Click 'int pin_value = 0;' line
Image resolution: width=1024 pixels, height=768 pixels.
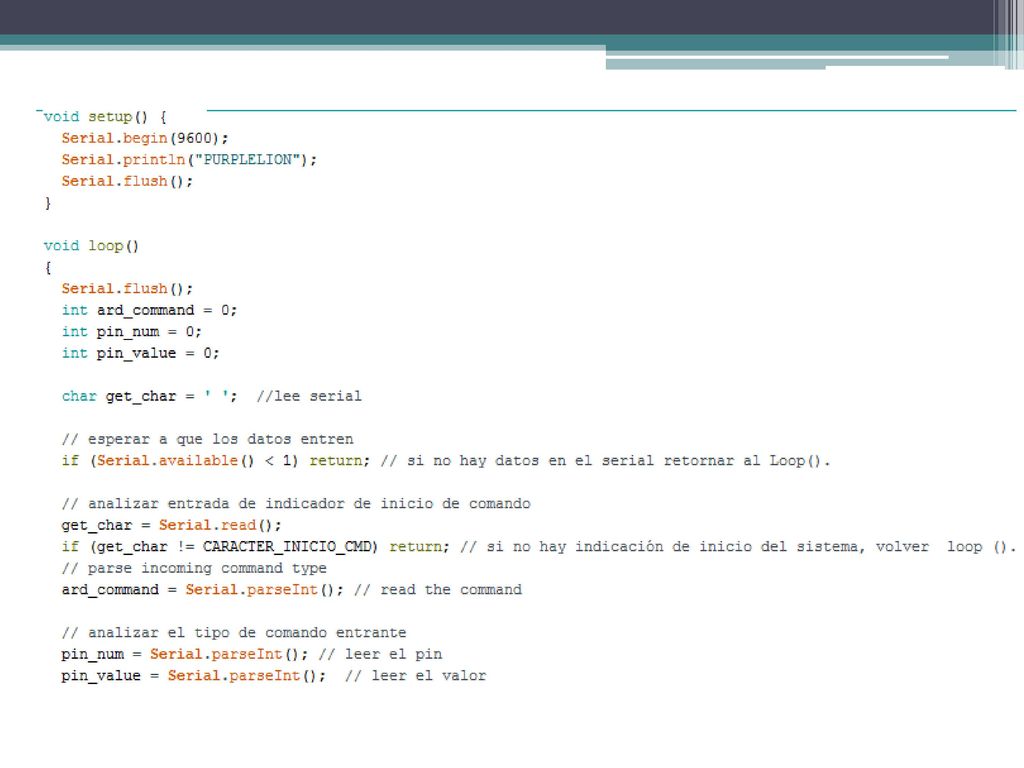140,353
